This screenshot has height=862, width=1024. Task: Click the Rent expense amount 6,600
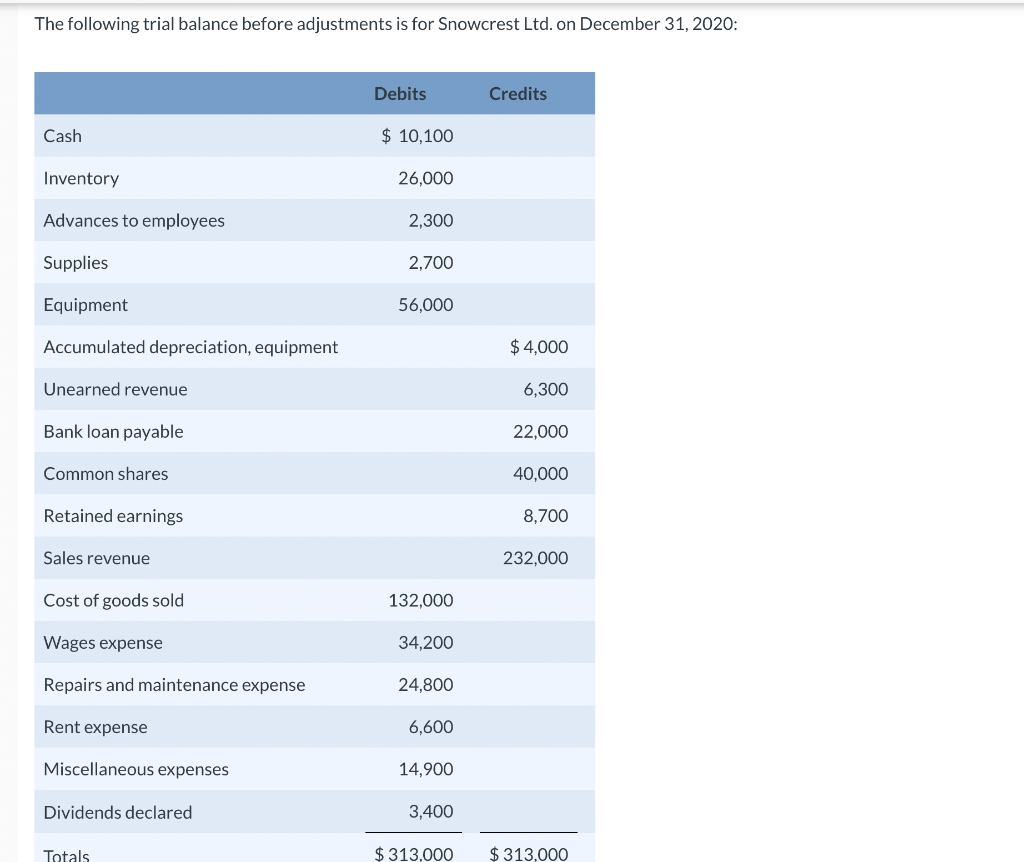(x=431, y=727)
